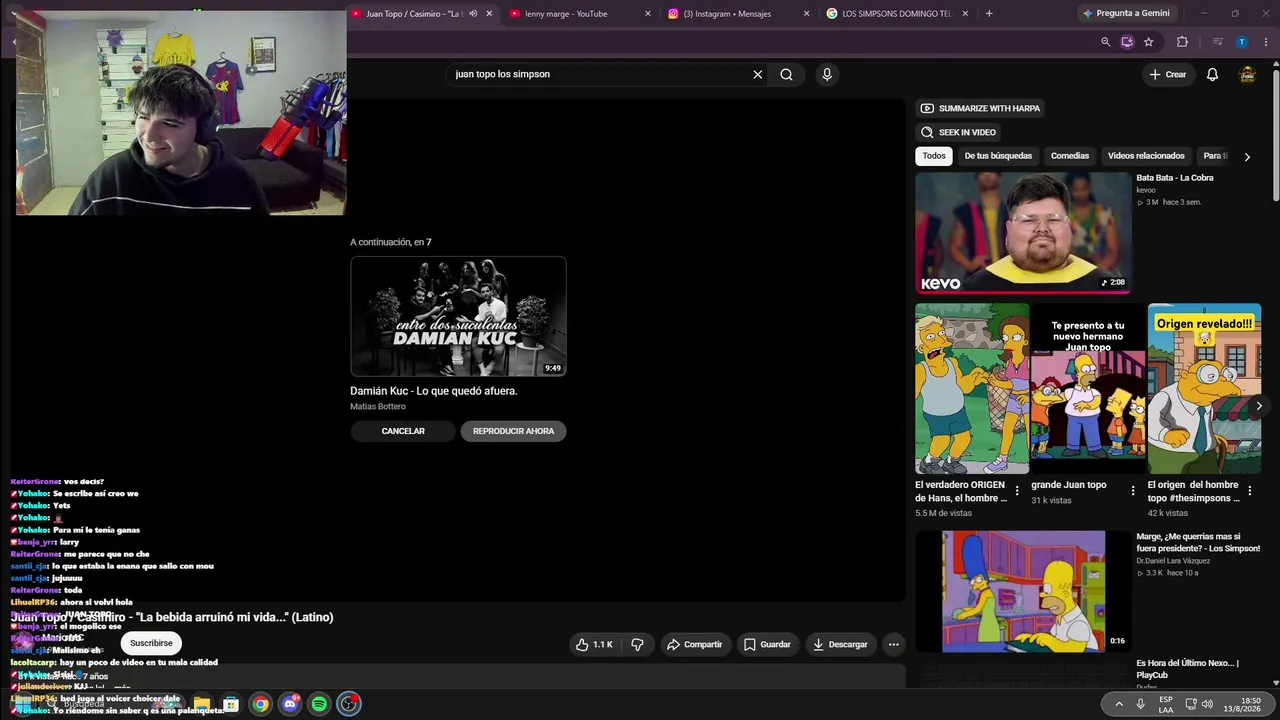
Task: Open the Chrome three-dot menu
Action: tap(1266, 42)
